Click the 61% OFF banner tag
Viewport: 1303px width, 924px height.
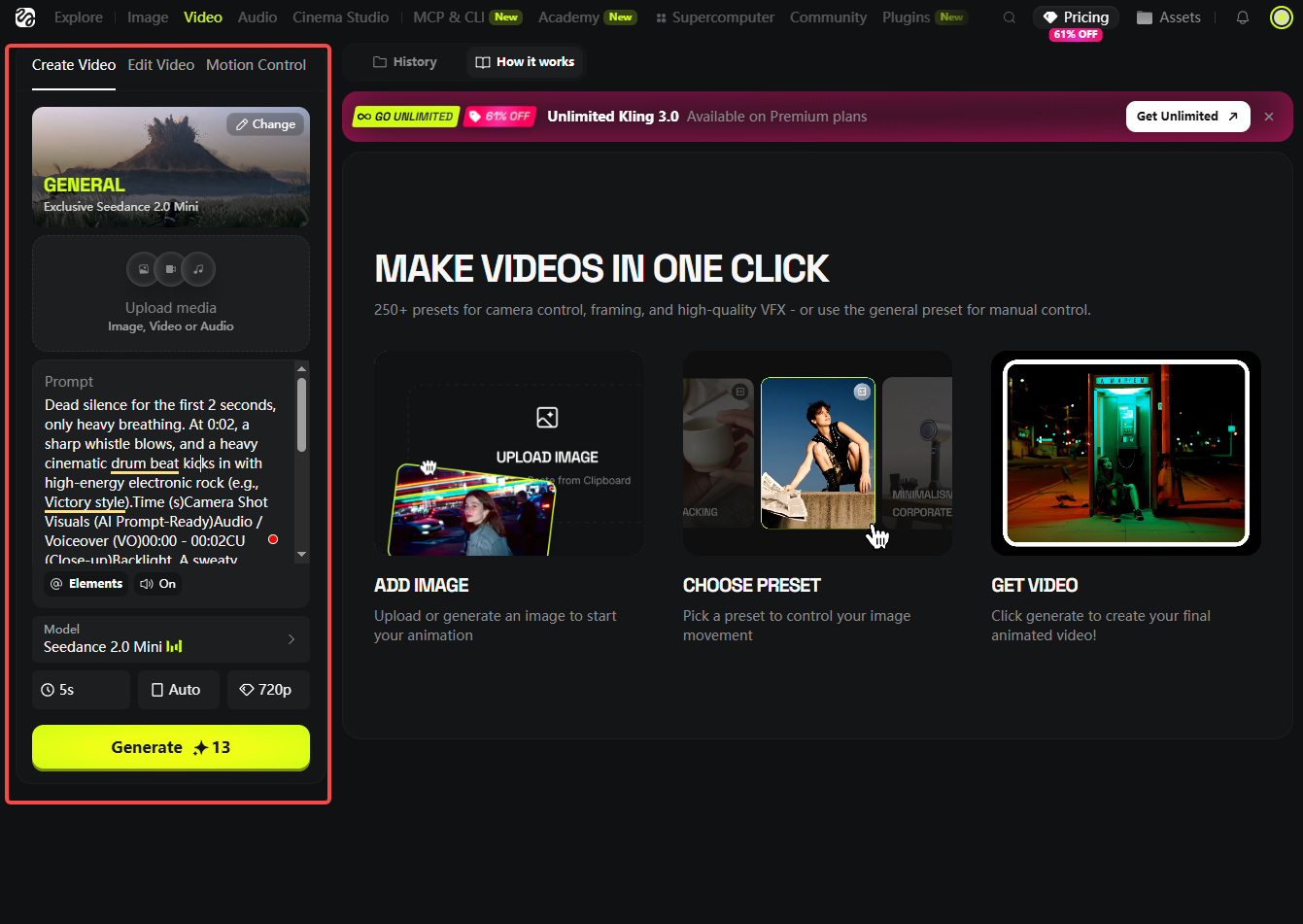[500, 117]
